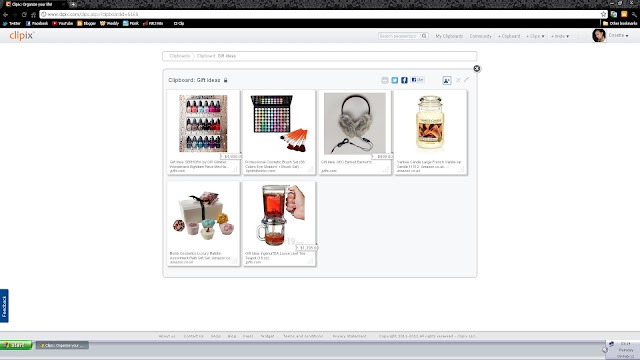The width and height of the screenshot is (640, 360).
Task: Share clipboard on Facebook
Action: click(x=404, y=80)
